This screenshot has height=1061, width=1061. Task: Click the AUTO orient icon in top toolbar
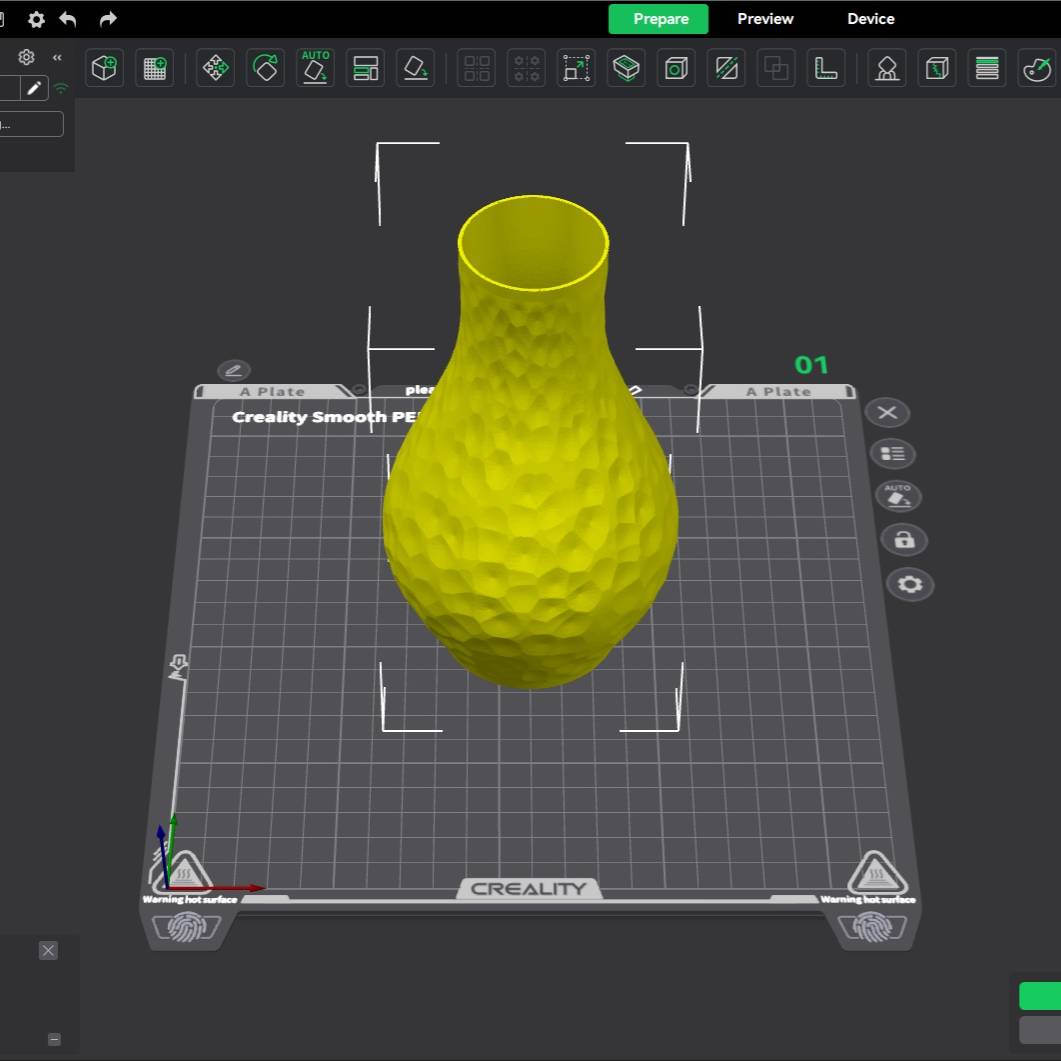click(x=315, y=68)
